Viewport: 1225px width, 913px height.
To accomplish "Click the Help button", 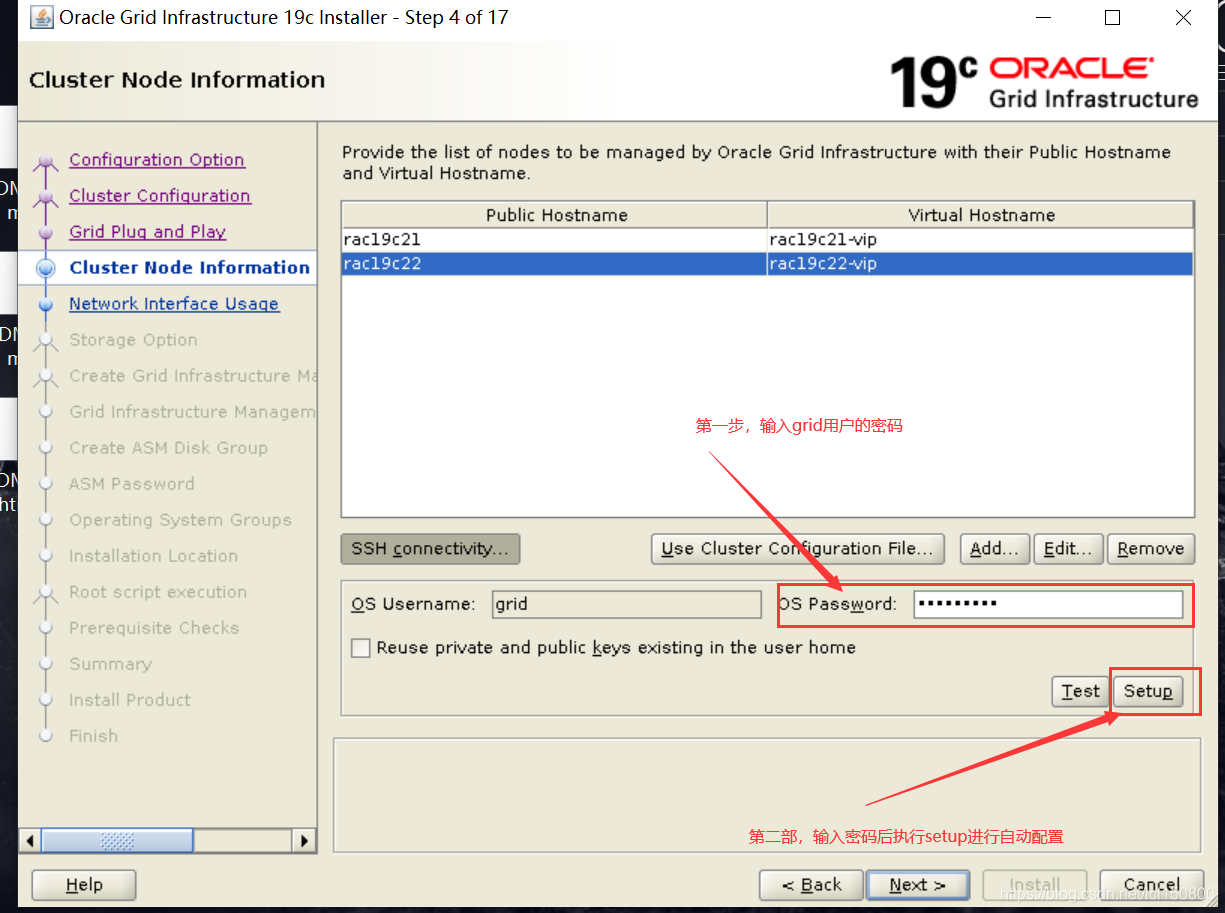I will [x=84, y=885].
